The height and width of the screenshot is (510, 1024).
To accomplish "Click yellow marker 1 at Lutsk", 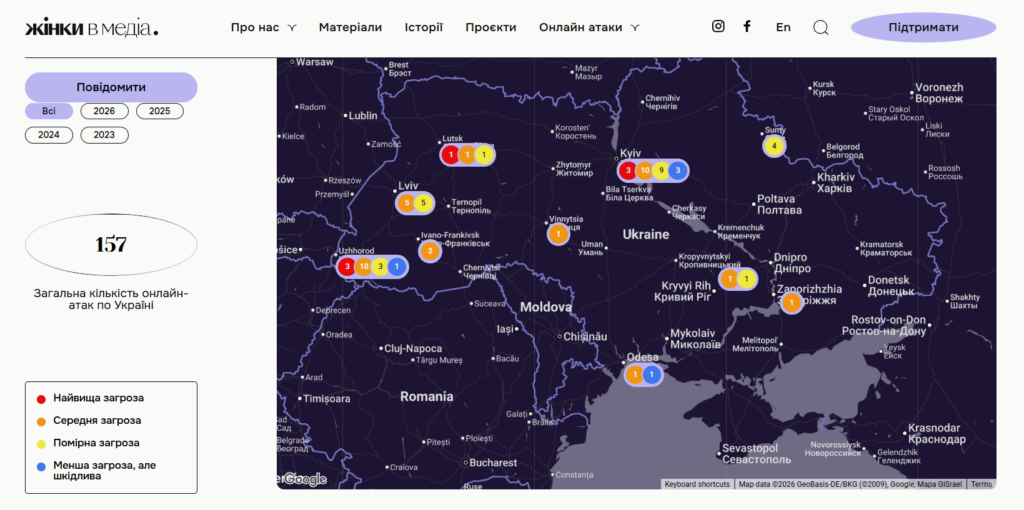I will [x=484, y=155].
